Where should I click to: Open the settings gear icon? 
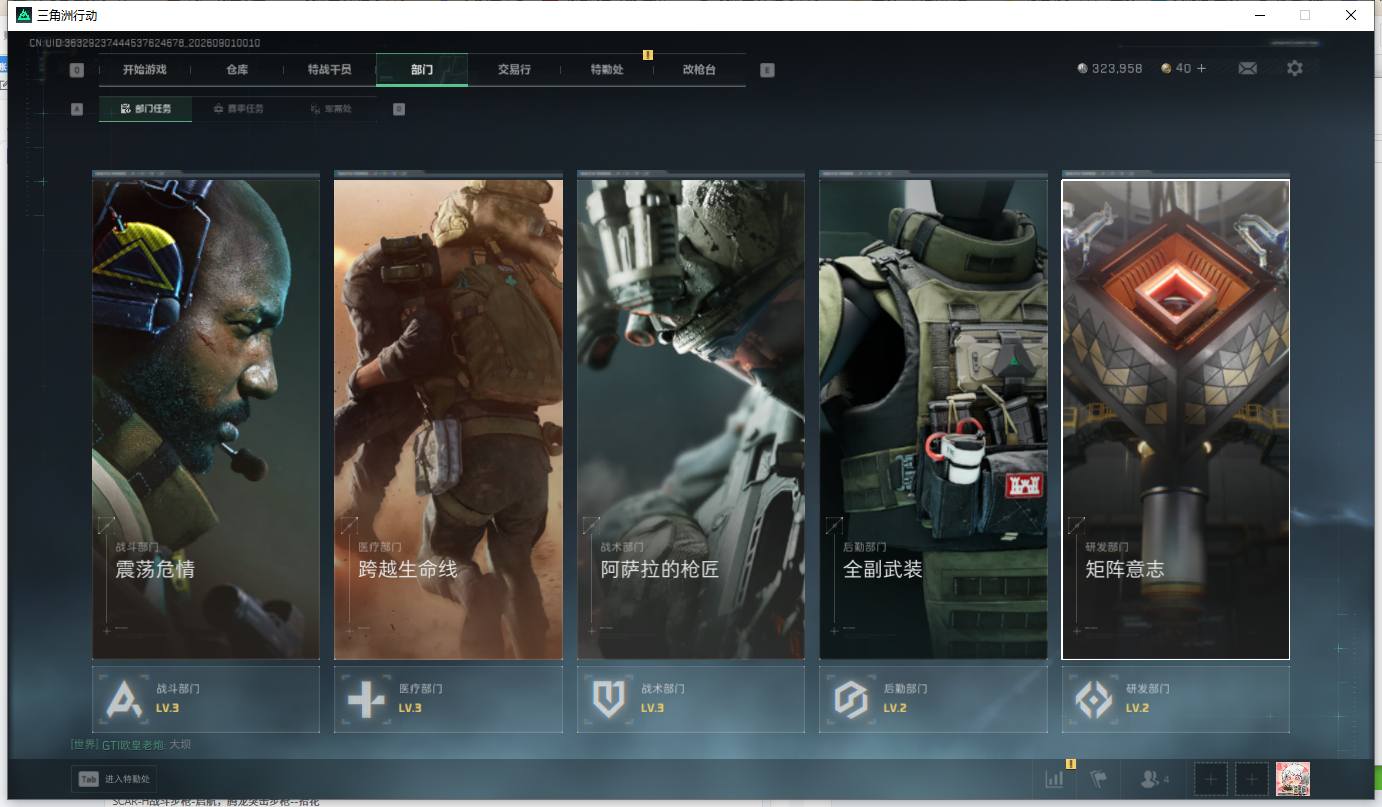point(1295,68)
